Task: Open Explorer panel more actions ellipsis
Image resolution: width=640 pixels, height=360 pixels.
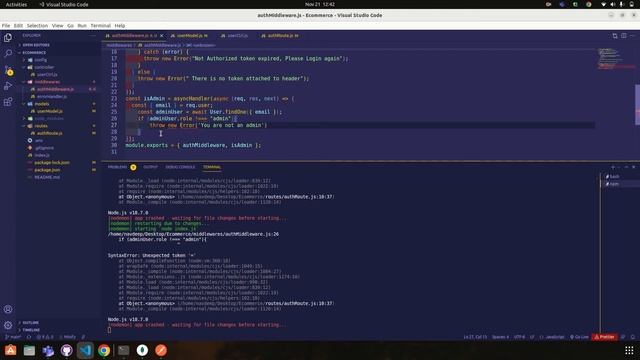Action: 93,36
